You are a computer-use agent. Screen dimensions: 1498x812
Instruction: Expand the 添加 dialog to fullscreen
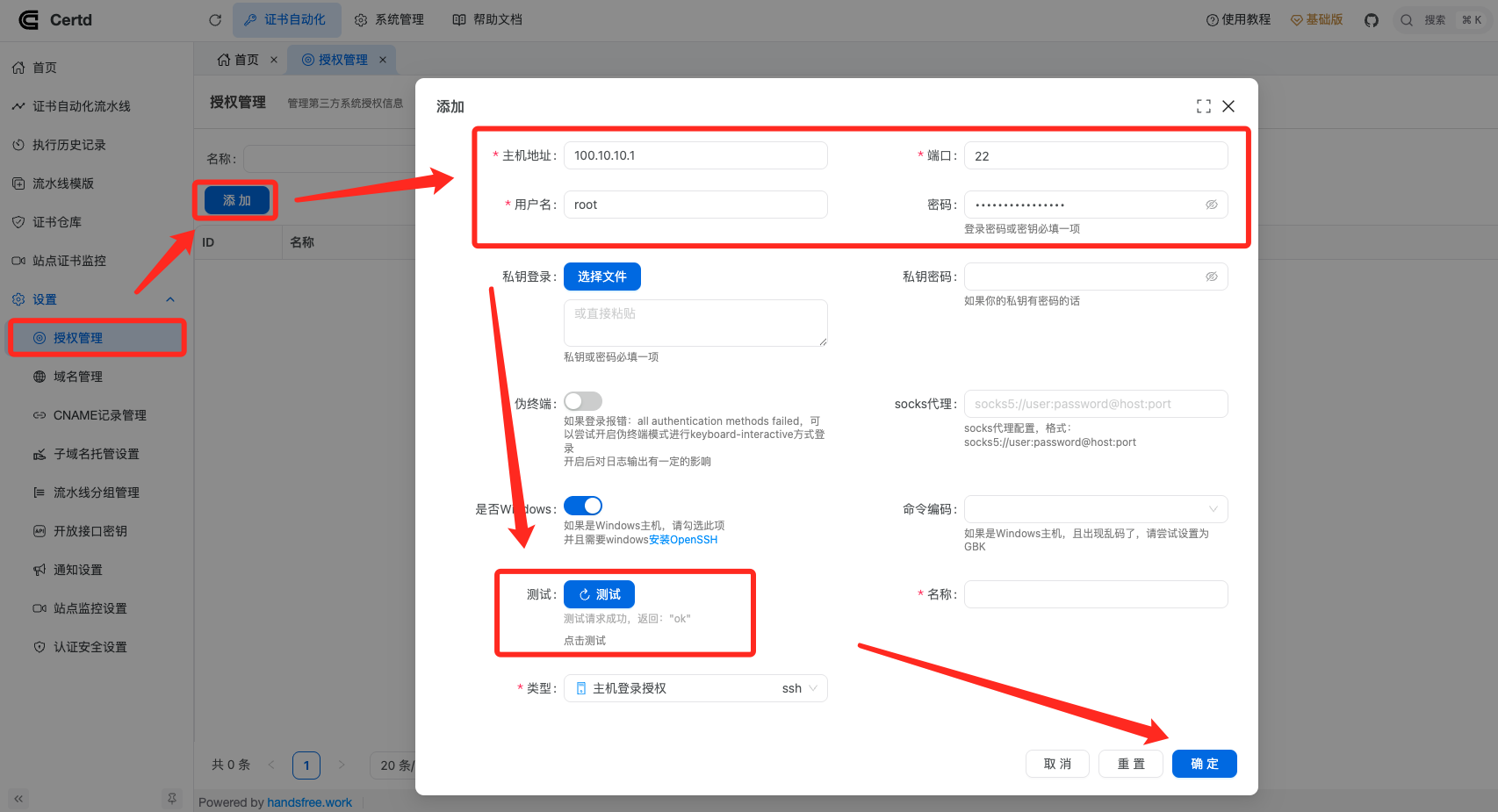pyautogui.click(x=1203, y=105)
